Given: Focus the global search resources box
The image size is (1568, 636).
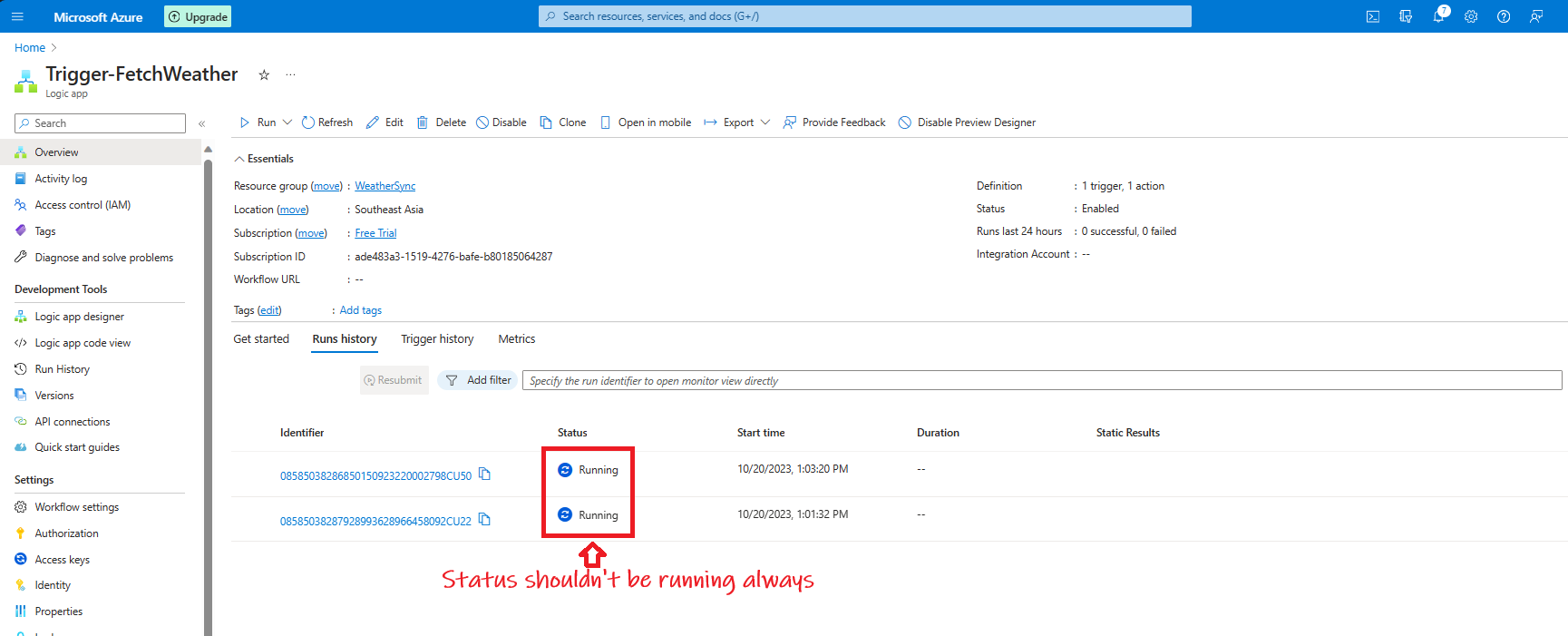Looking at the screenshot, I should (x=865, y=16).
